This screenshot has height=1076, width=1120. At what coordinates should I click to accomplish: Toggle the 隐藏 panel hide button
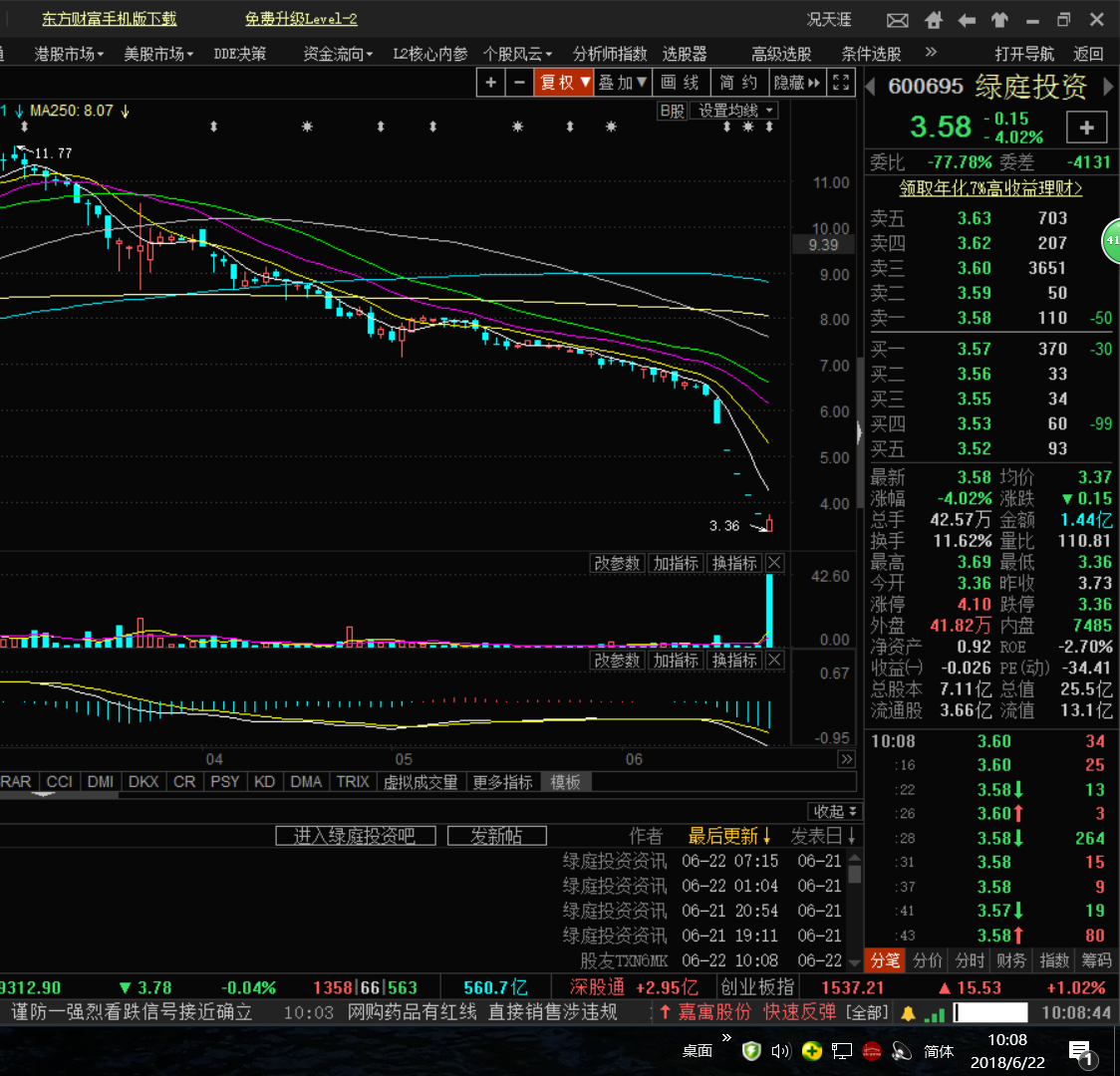(x=797, y=83)
